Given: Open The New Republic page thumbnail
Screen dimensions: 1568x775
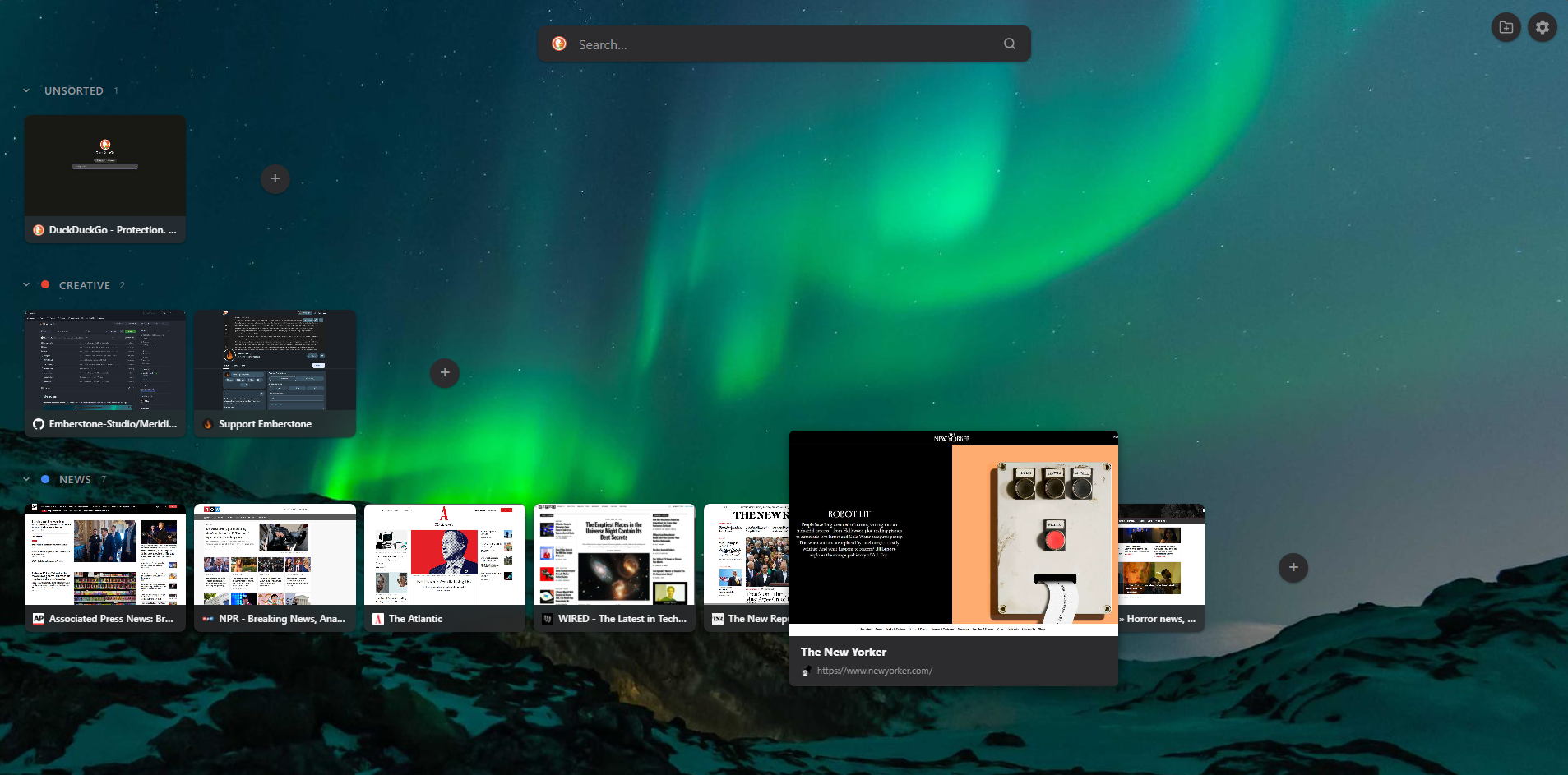Looking at the screenshot, I should (x=747, y=555).
